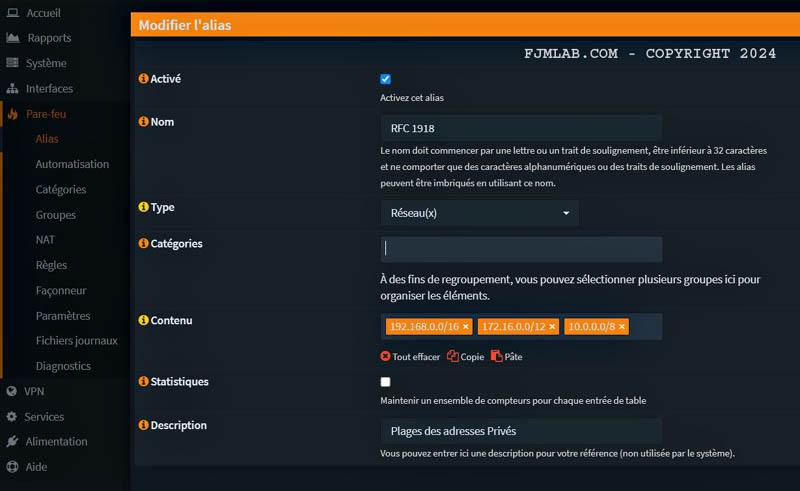Uncheck the Activé alias checkbox
800x491 pixels.
click(x=386, y=79)
